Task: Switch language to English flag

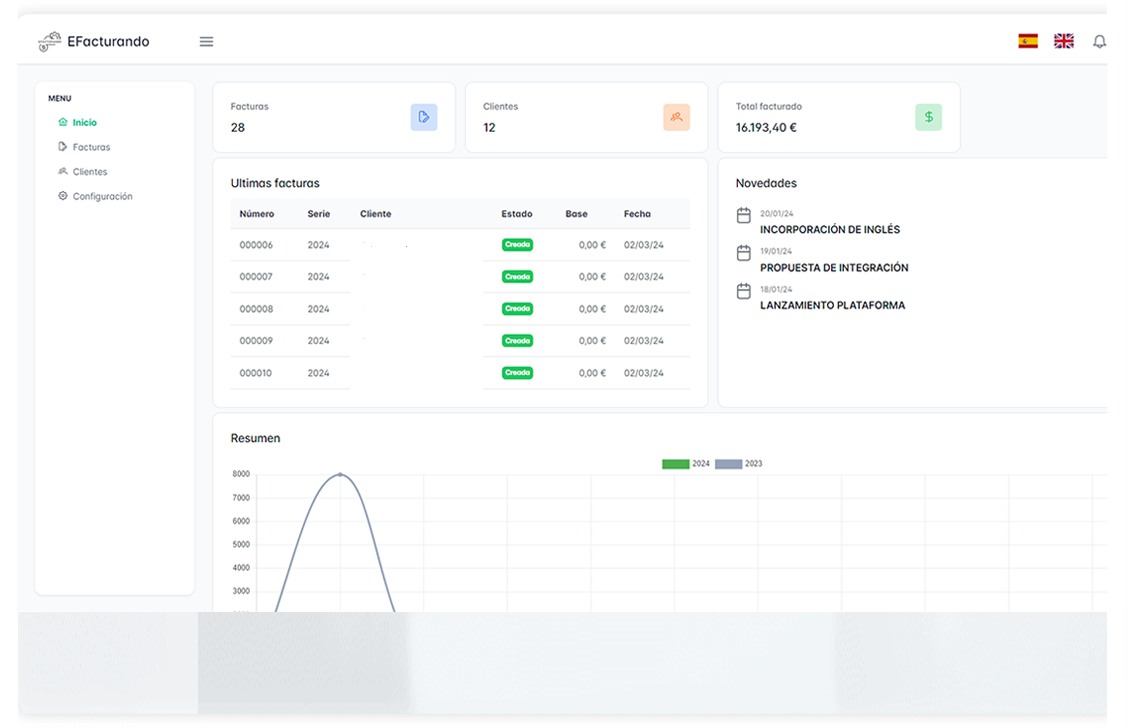Action: [1064, 41]
